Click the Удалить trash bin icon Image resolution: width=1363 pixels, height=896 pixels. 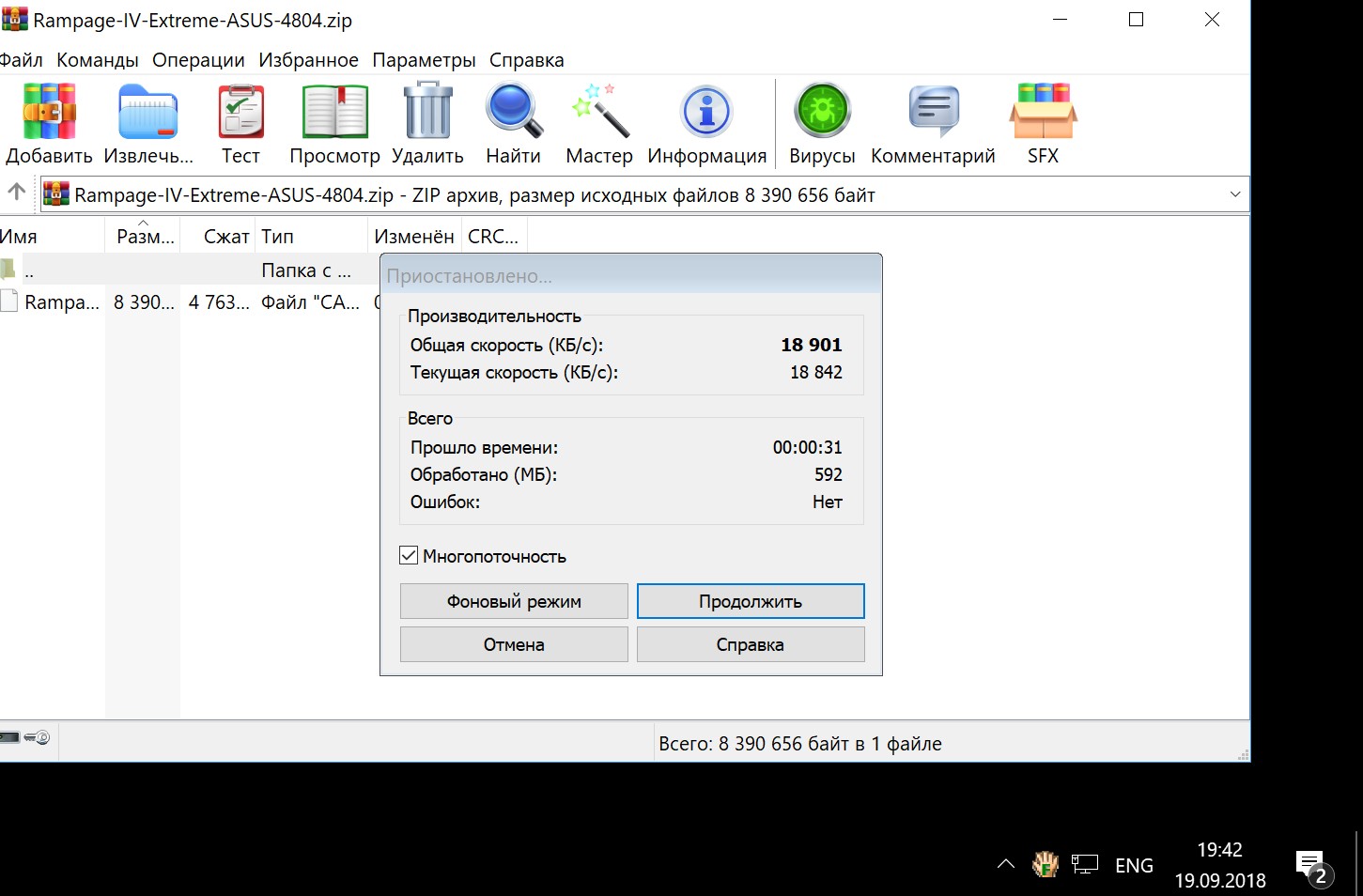[x=427, y=113]
